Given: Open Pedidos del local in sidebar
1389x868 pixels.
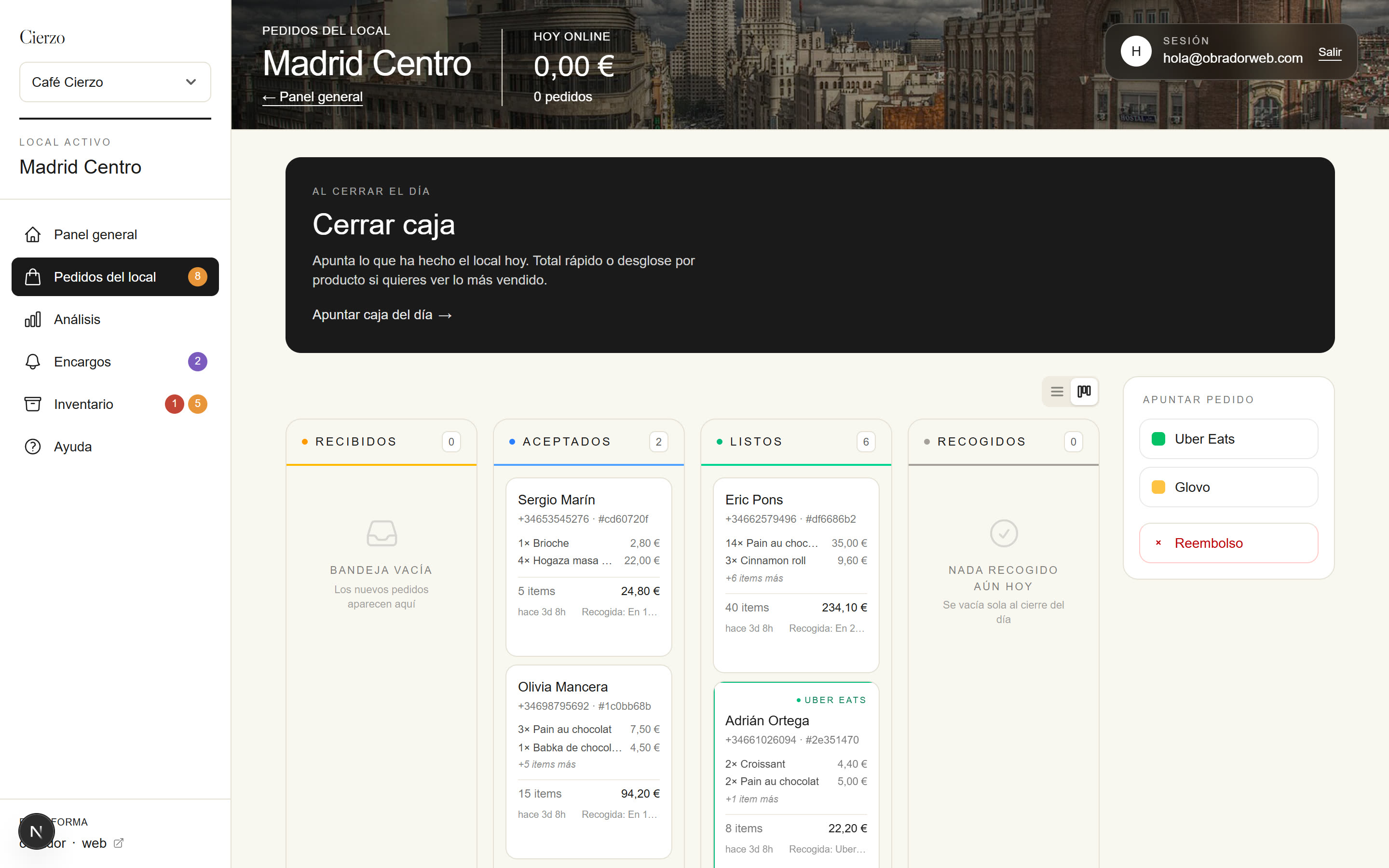Looking at the screenshot, I should pos(115,277).
